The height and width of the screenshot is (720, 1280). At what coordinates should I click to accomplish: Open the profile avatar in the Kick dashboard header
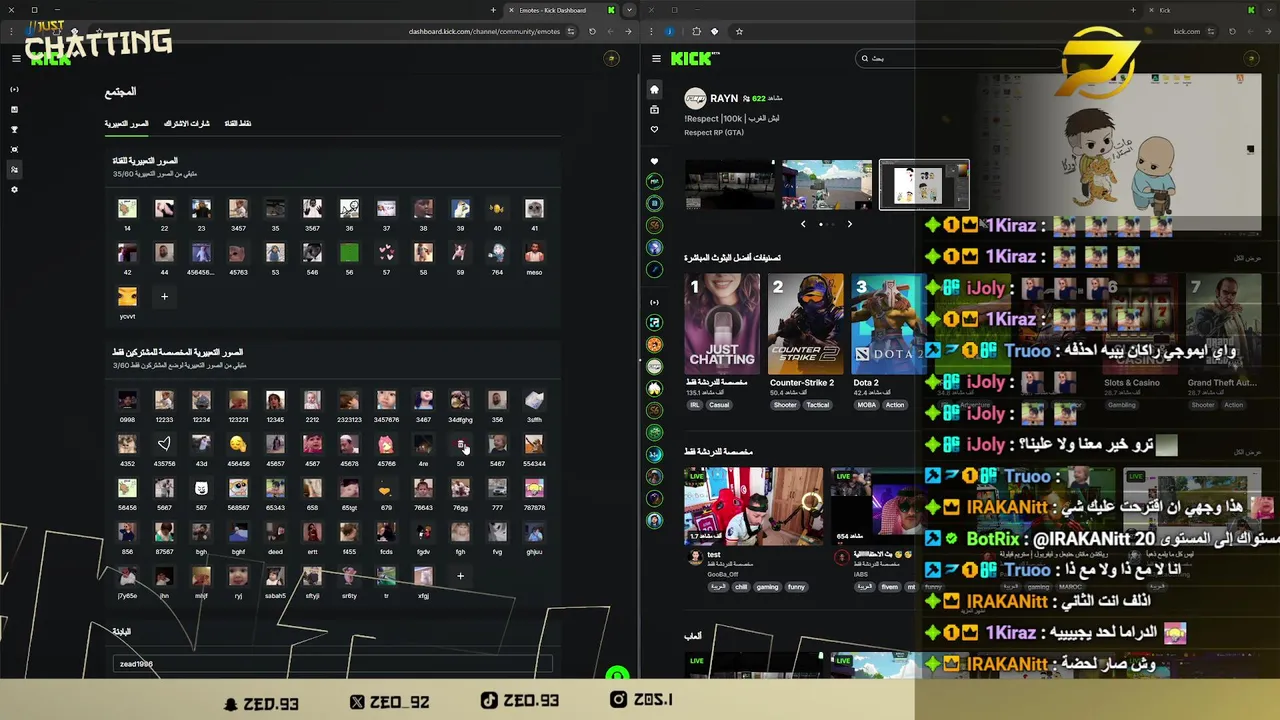point(611,58)
